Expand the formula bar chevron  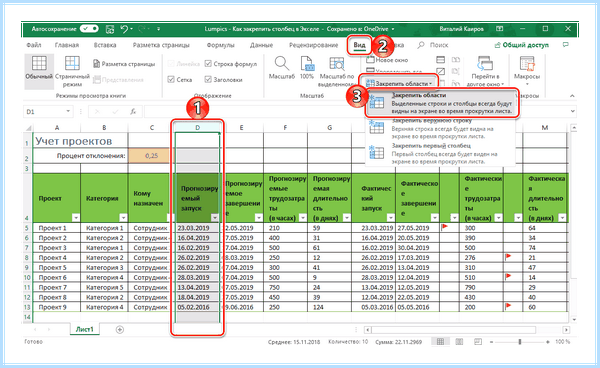[x=572, y=112]
